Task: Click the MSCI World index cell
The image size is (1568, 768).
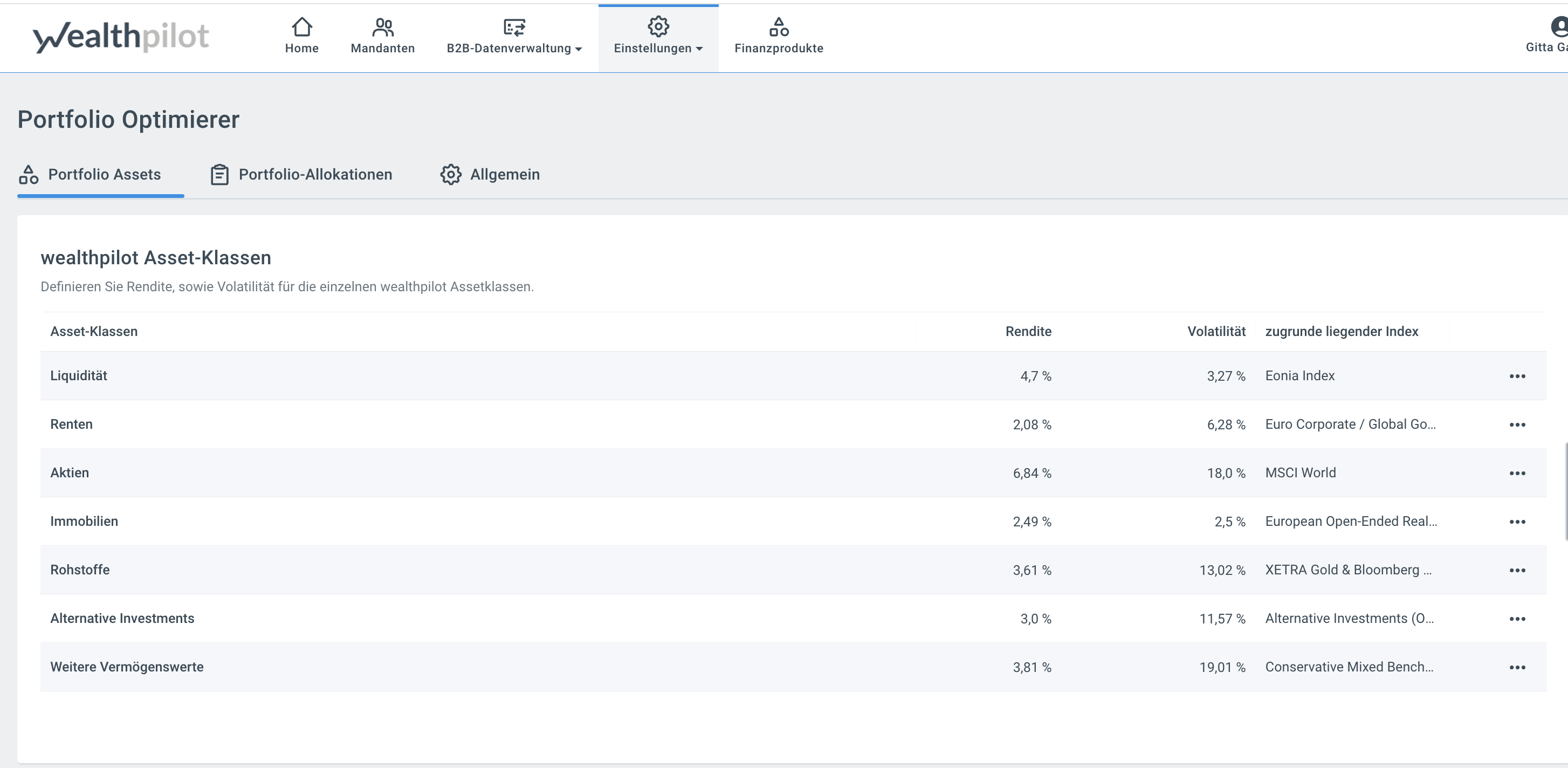Action: click(1300, 472)
